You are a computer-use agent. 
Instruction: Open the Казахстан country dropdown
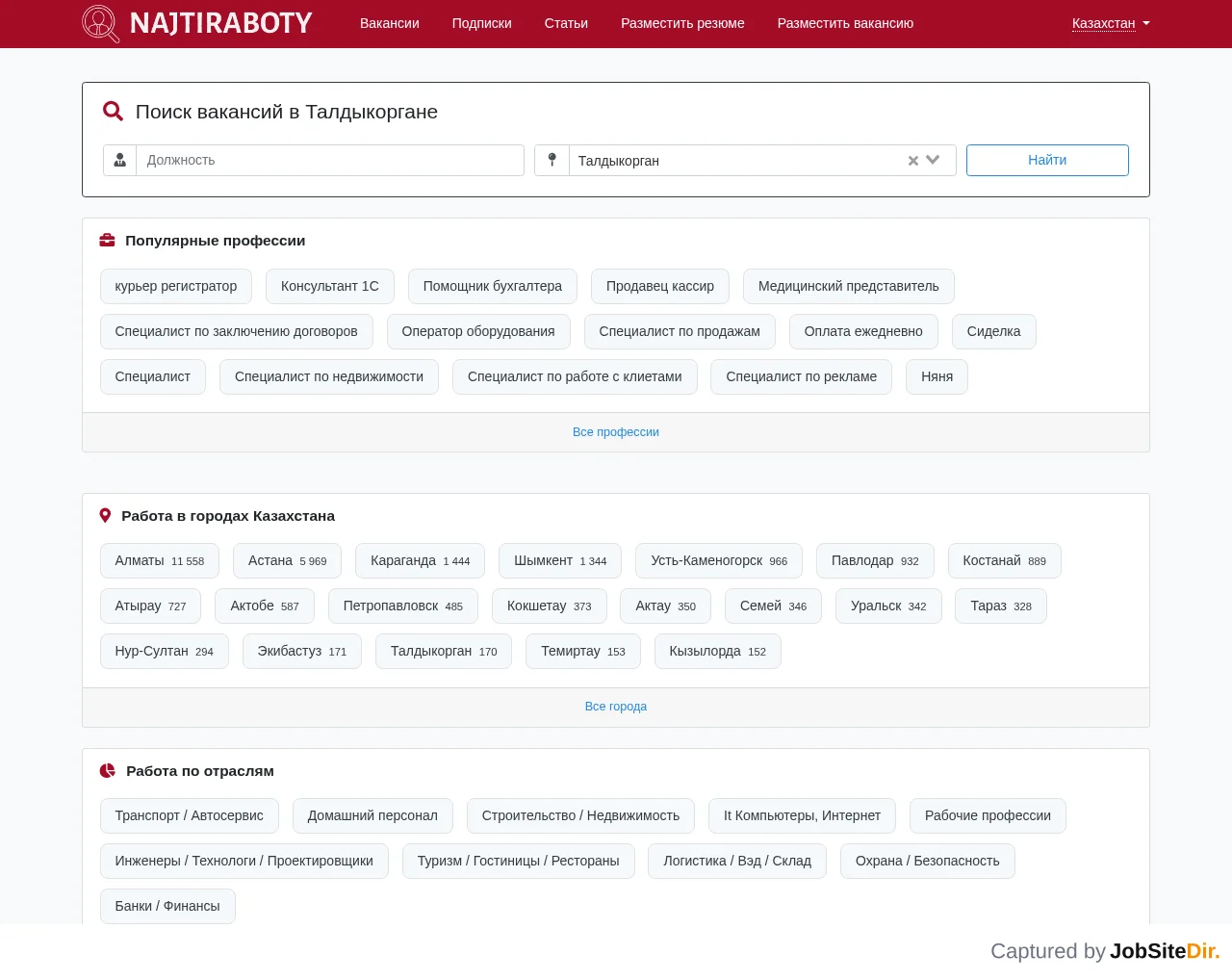click(1111, 23)
